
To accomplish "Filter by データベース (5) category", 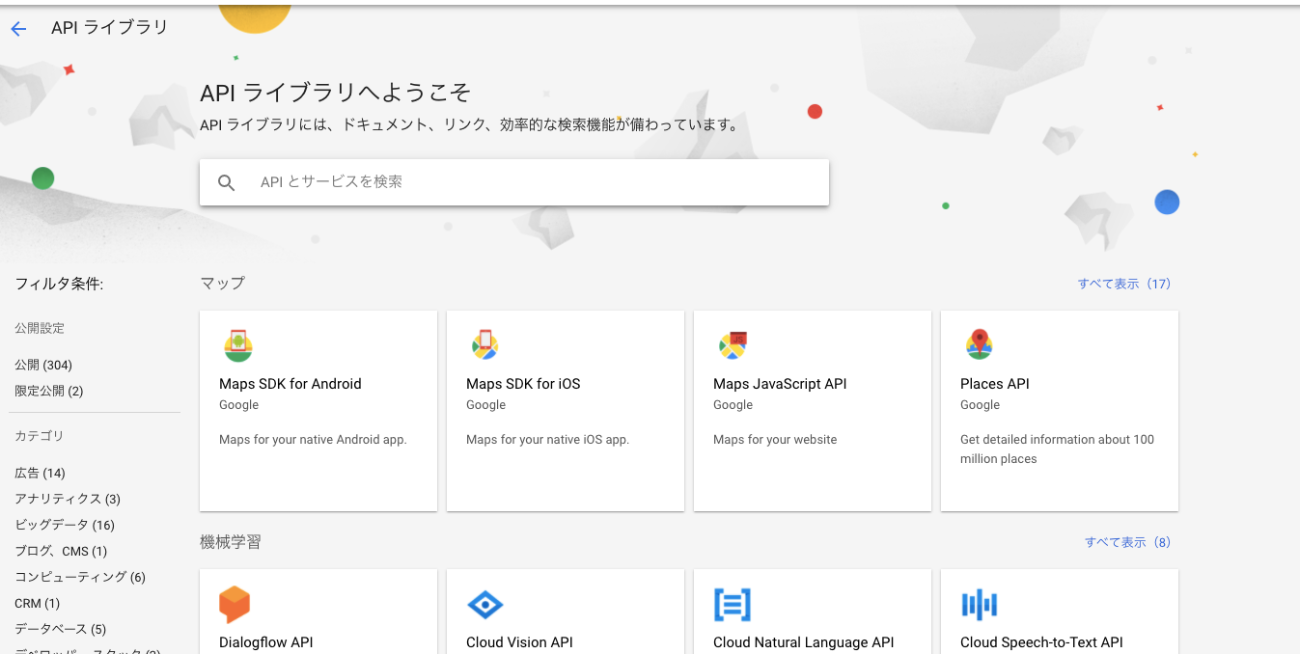I will (x=60, y=629).
